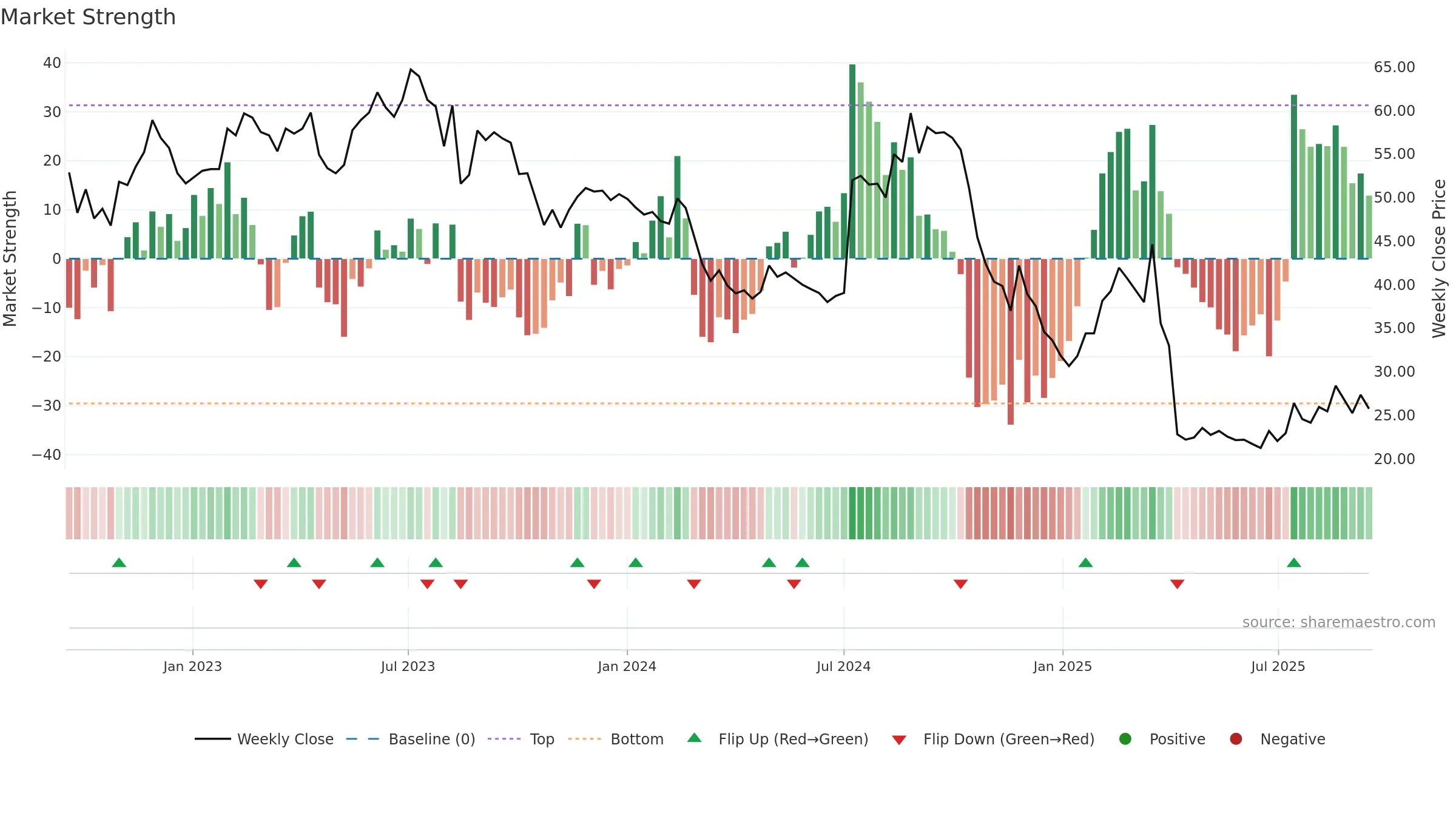
Task: Click the Jan 2023 x-axis label
Action: click(x=192, y=666)
